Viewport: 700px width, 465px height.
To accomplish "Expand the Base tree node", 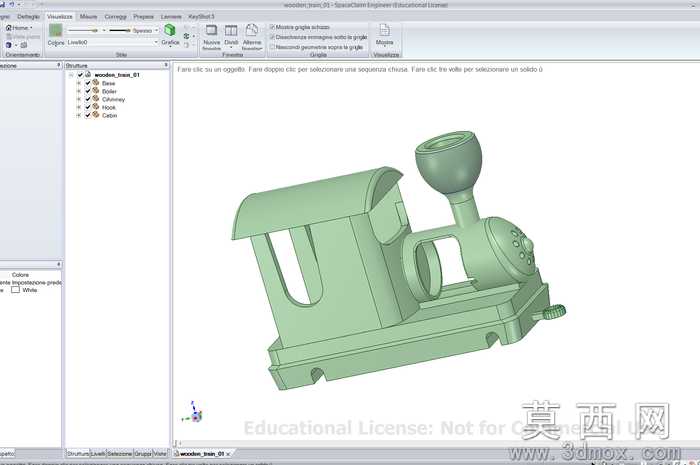I will coord(79,83).
